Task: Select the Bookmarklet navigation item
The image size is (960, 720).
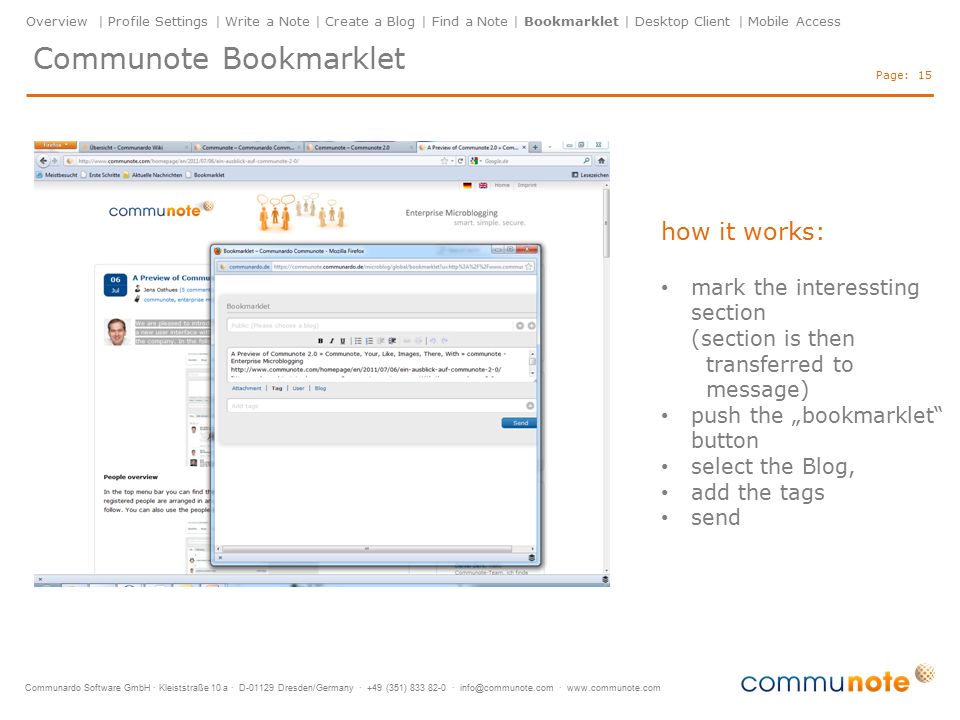Action: 571,21
